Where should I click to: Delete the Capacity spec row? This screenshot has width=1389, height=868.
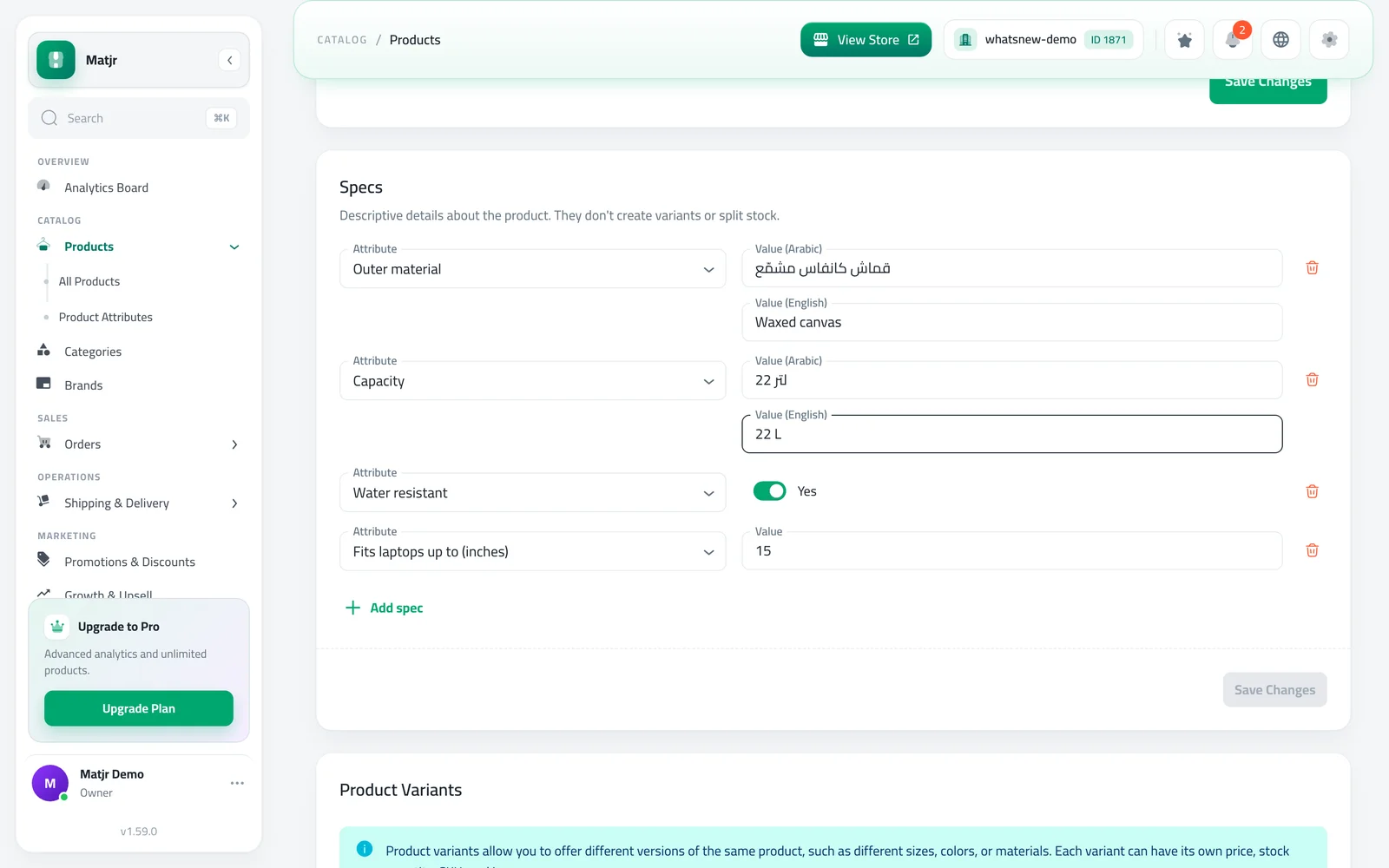[x=1312, y=380]
